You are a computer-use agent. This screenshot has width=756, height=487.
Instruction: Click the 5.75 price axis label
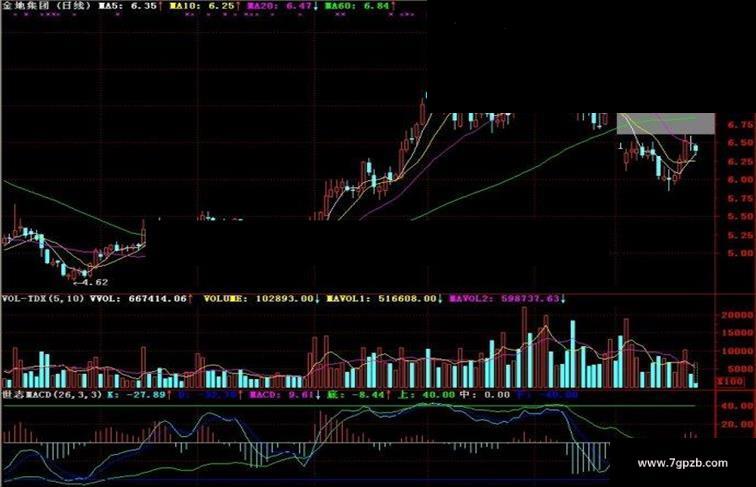741,198
